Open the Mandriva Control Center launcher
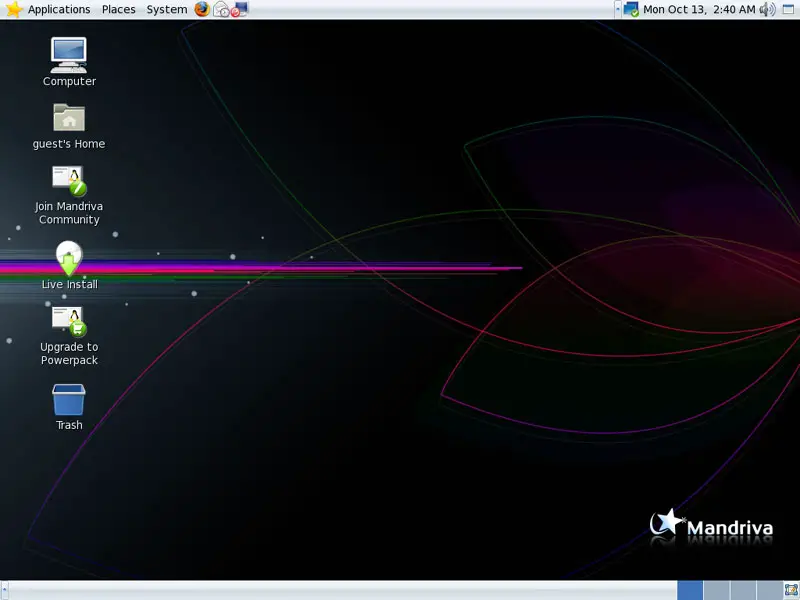The width and height of the screenshot is (800, 600). click(x=239, y=9)
